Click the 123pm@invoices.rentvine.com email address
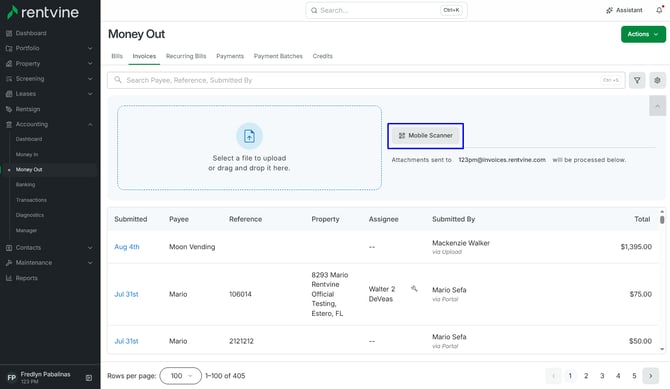 pyautogui.click(x=502, y=160)
